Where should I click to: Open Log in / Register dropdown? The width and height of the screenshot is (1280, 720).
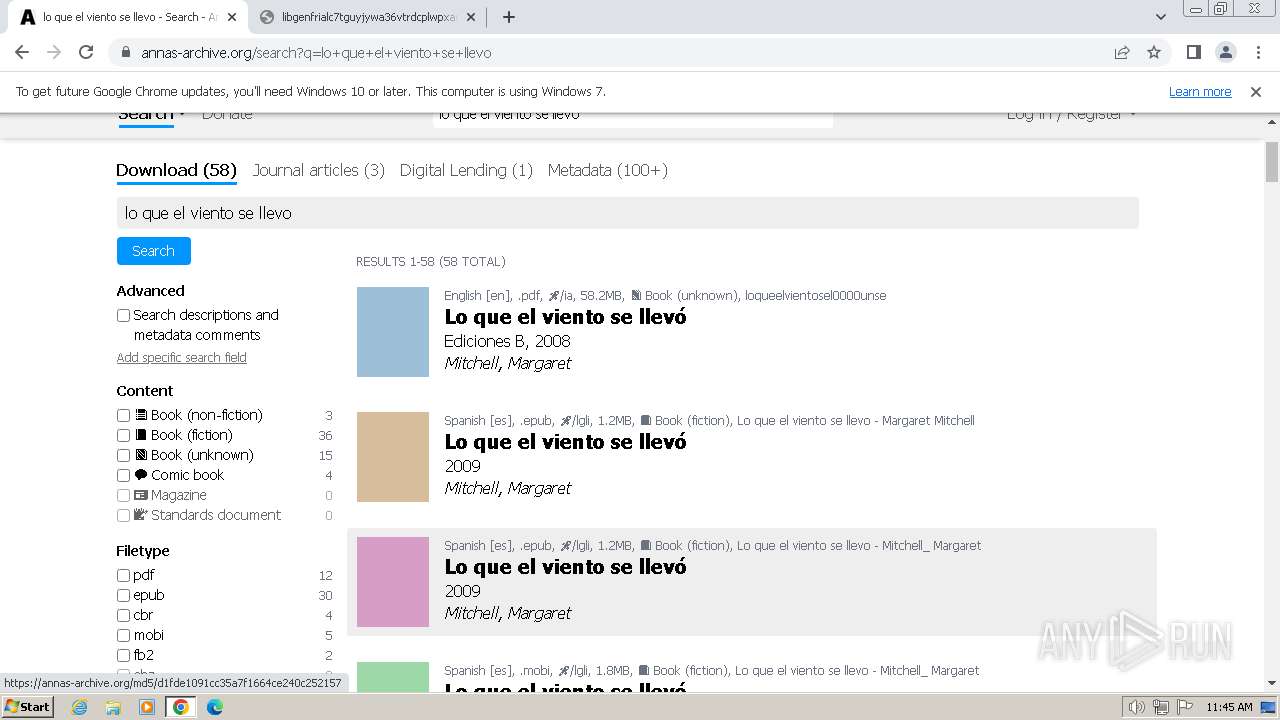[1071, 116]
